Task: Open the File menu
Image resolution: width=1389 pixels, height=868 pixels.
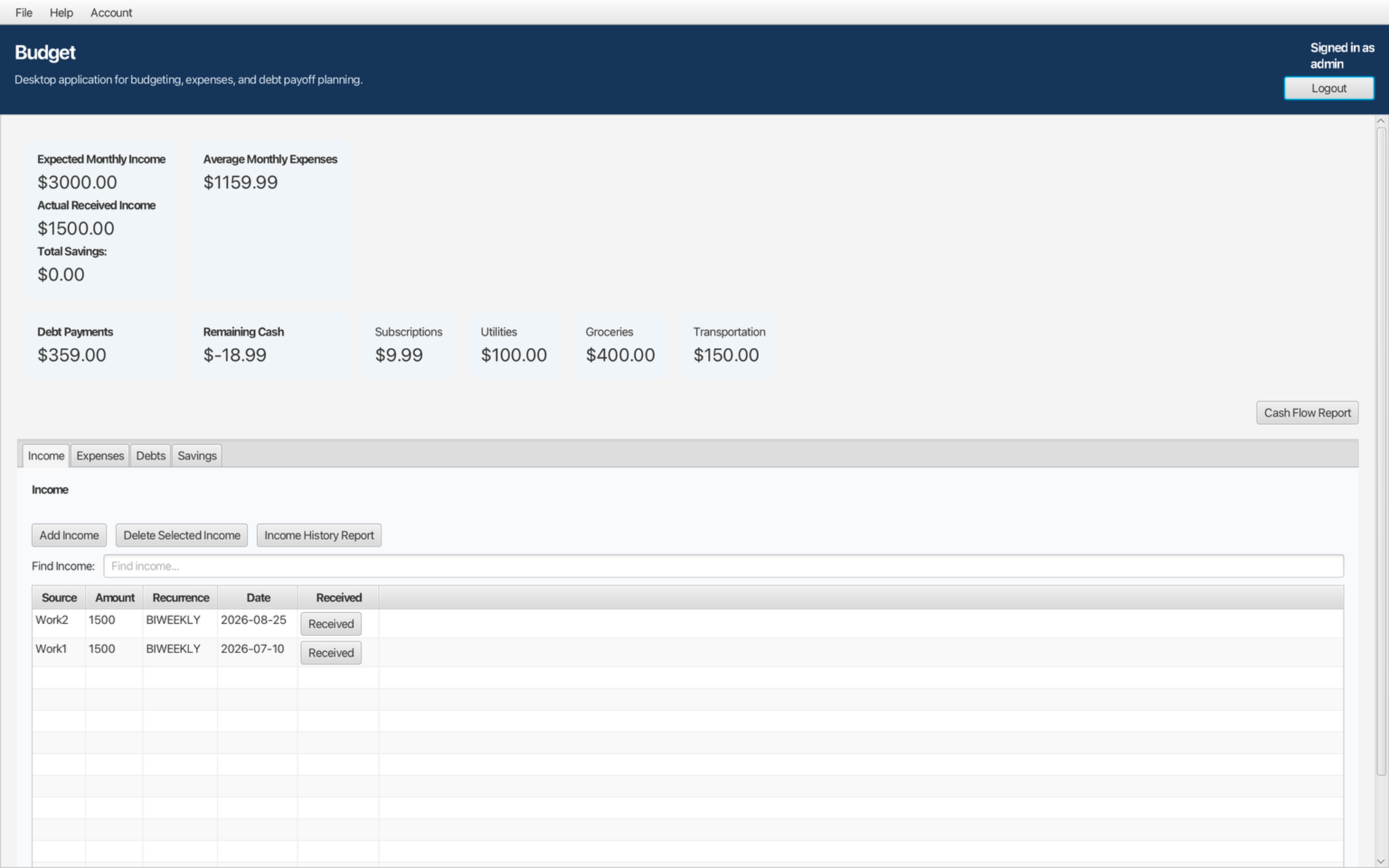Action: (x=24, y=12)
